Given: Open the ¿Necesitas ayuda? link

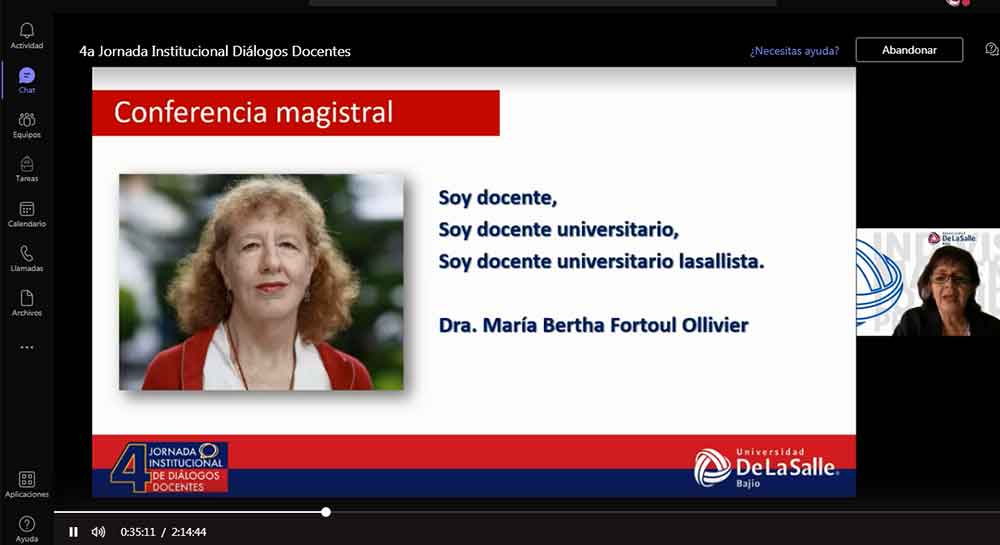Looking at the screenshot, I should [794, 50].
